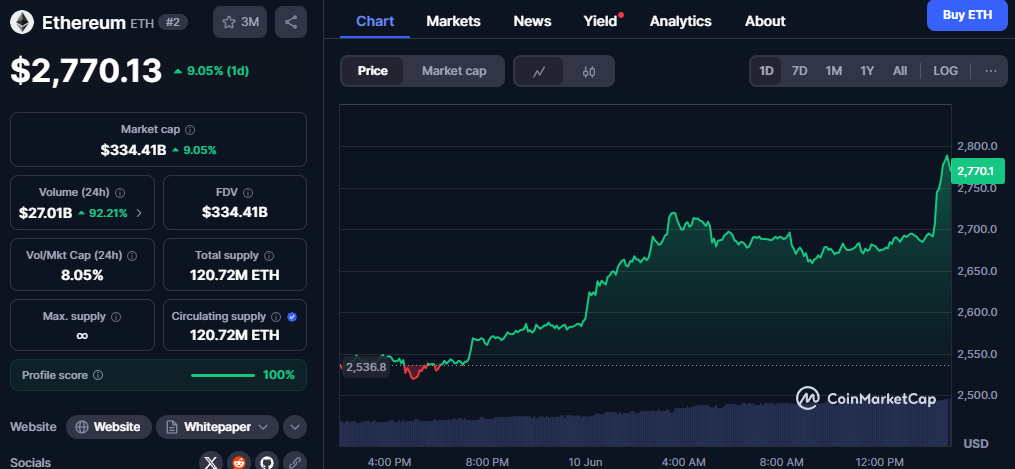This screenshot has height=469, width=1015.
Task: Open the Yield tab
Action: 601,21
